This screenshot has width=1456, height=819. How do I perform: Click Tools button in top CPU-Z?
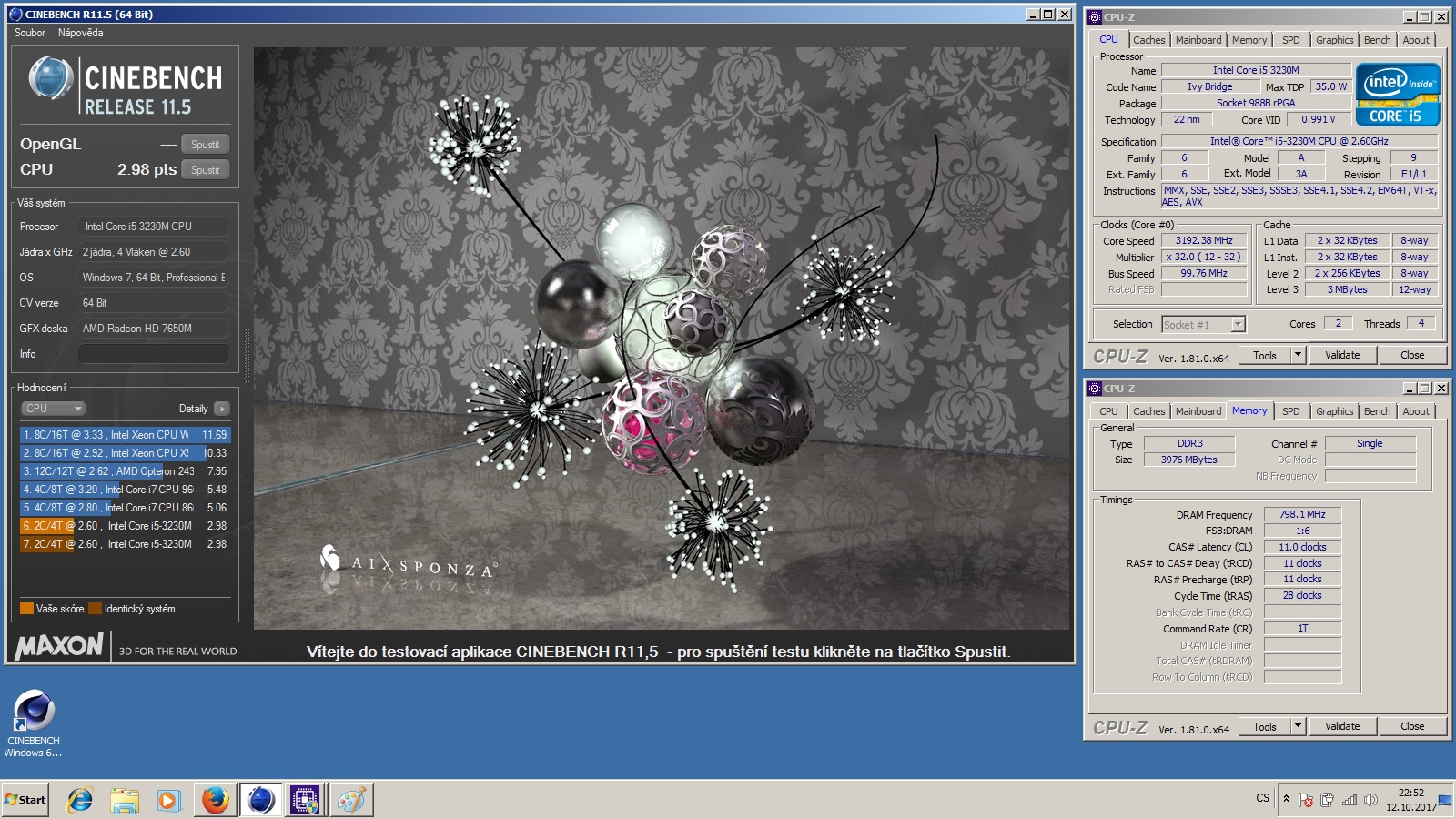click(1265, 356)
